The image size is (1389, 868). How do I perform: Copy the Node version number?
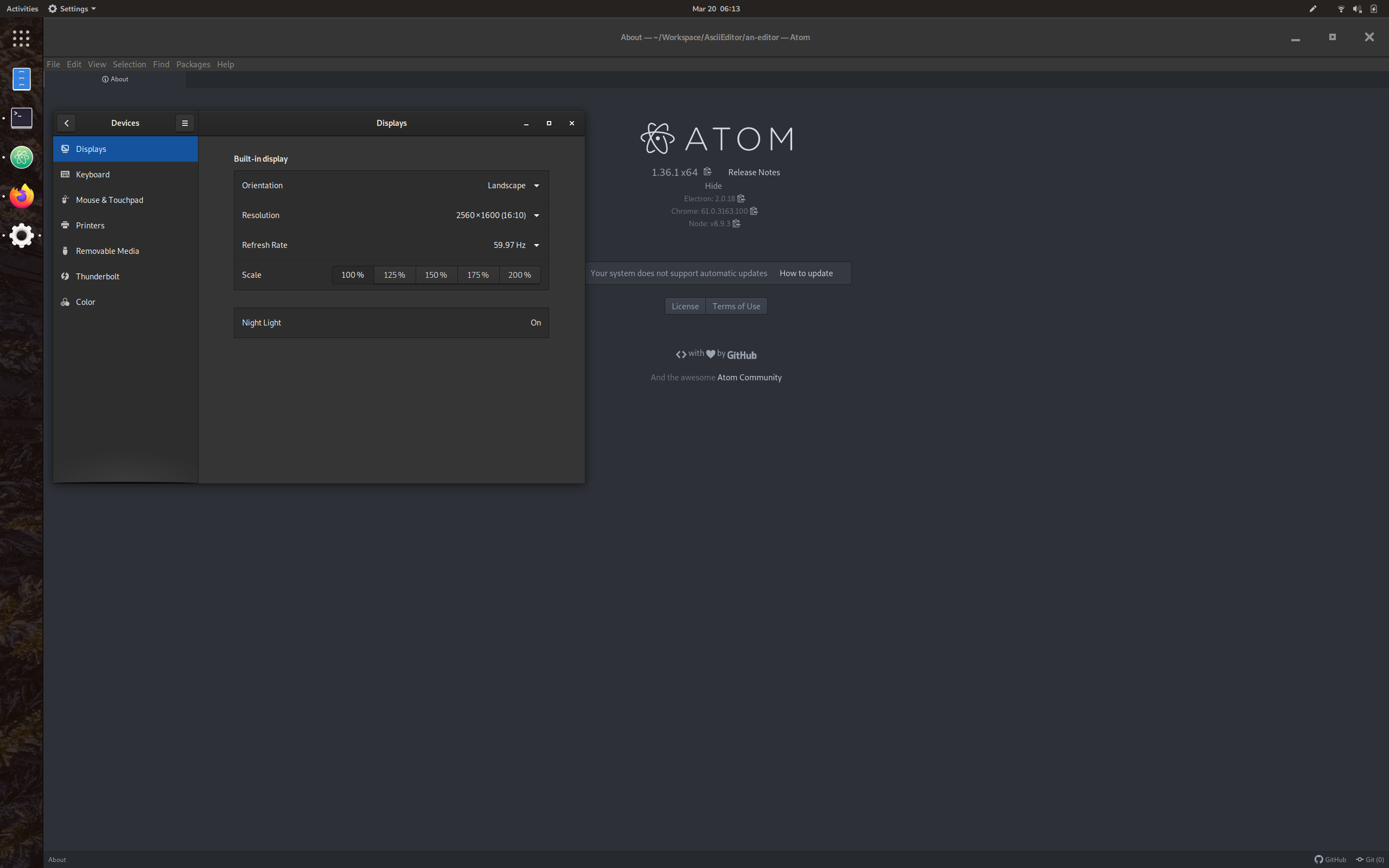(736, 224)
